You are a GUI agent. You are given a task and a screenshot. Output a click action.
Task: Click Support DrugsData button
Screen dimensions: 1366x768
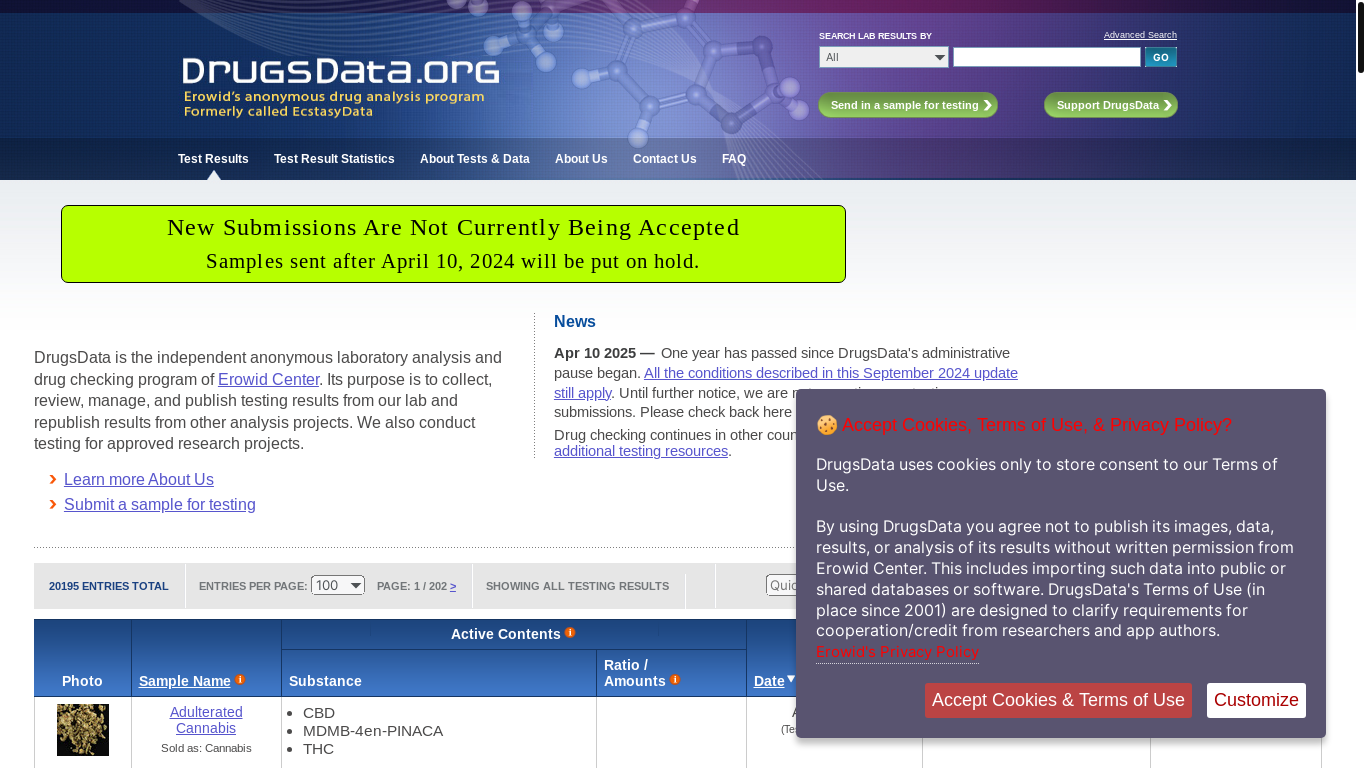click(x=1111, y=105)
